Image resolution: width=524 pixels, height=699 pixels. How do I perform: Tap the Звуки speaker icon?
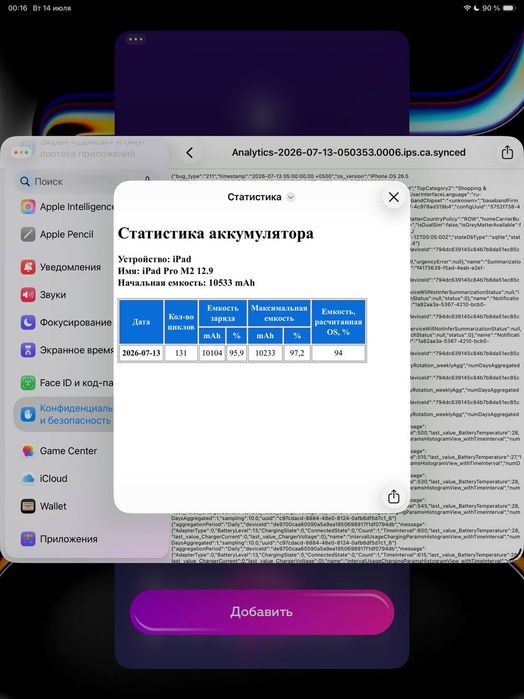click(28, 295)
